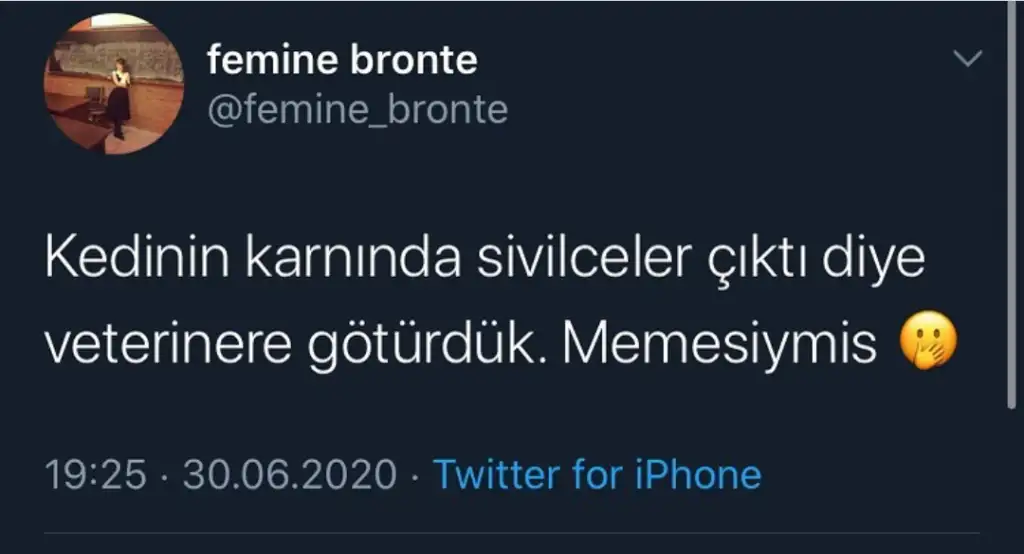Click the word çıktı in the tweet
1024x554 pixels.
tap(756, 259)
